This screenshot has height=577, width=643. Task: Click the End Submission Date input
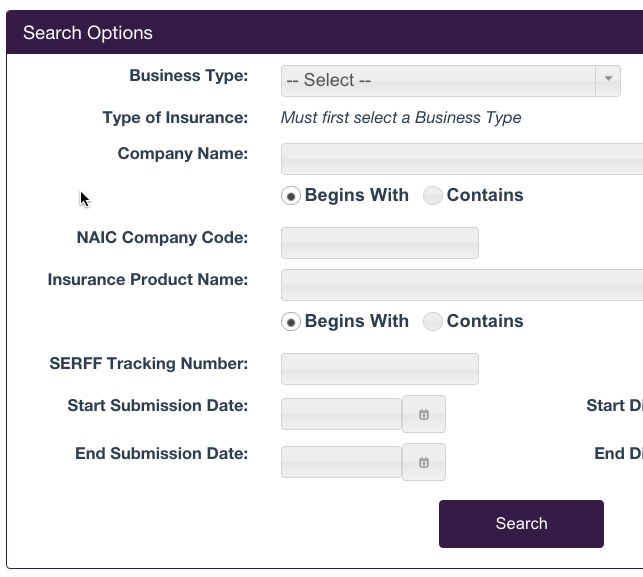[341, 462]
